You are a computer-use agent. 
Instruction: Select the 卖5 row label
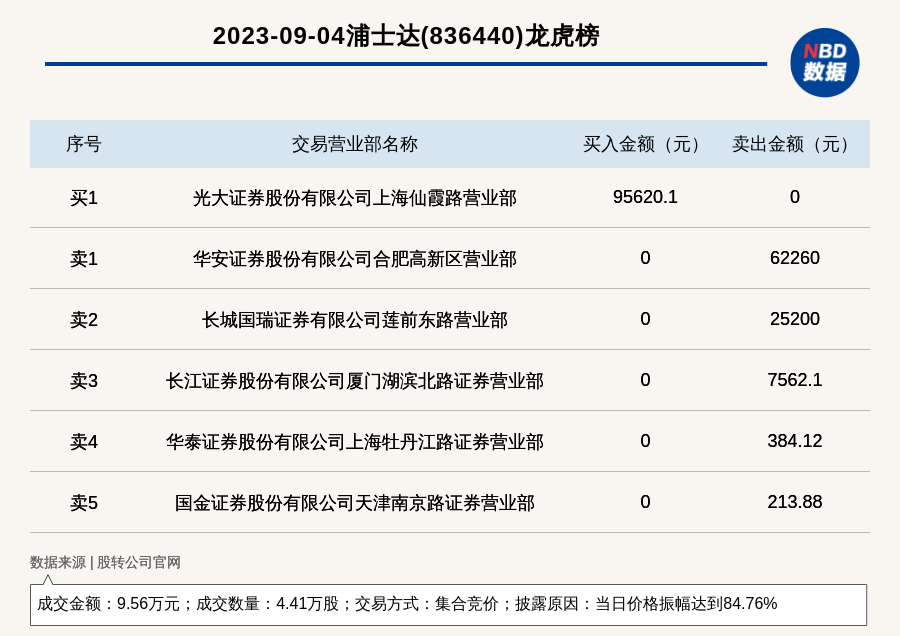tap(84, 503)
